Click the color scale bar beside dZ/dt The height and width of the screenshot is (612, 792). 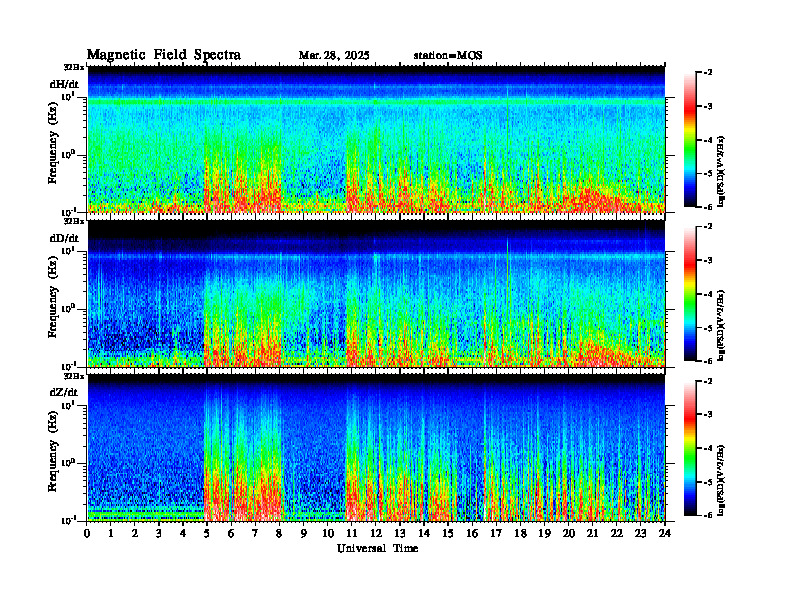[x=690, y=448]
